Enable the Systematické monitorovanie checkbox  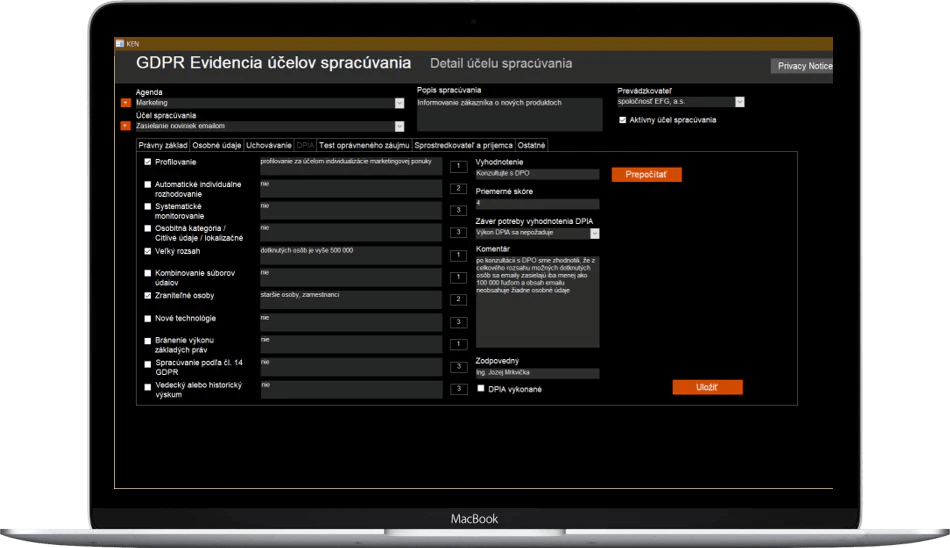(x=148, y=207)
